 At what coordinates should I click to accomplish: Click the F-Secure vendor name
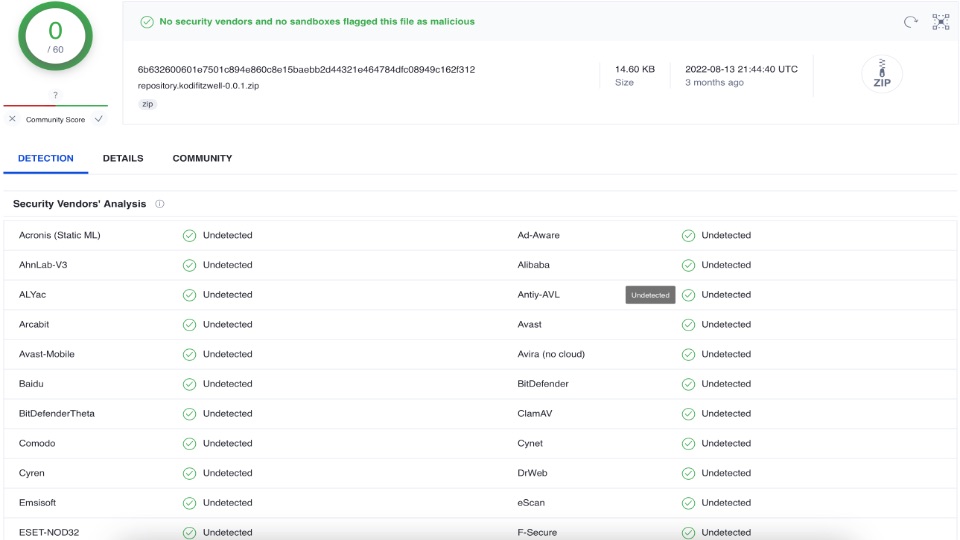point(537,532)
